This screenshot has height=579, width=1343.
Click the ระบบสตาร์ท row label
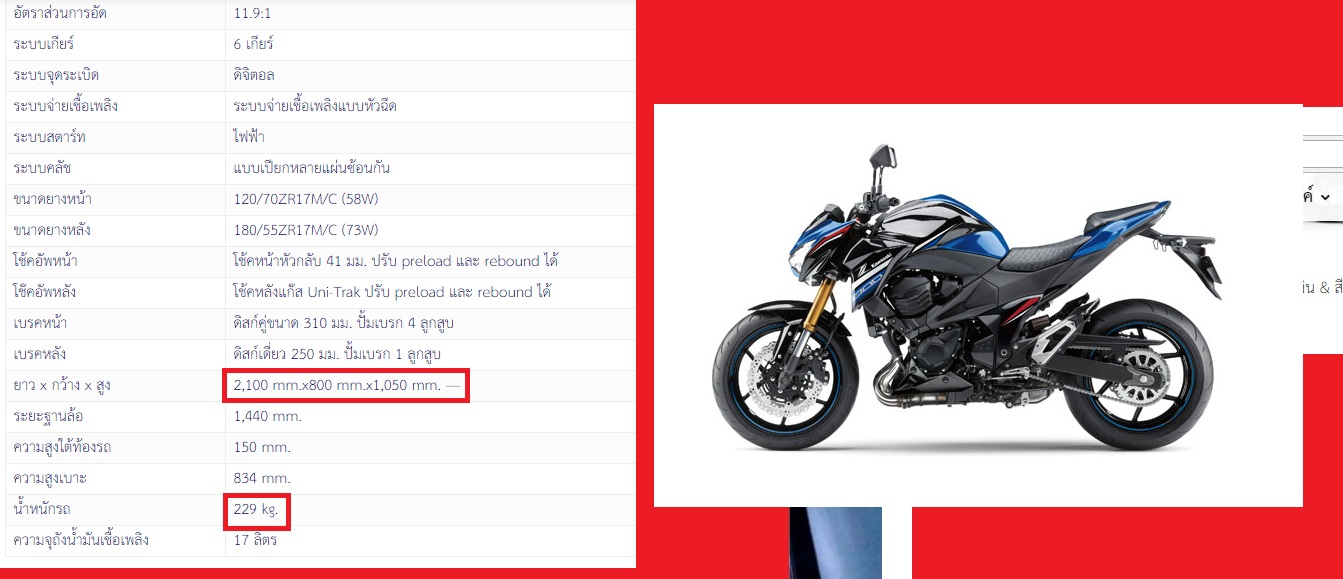48,137
